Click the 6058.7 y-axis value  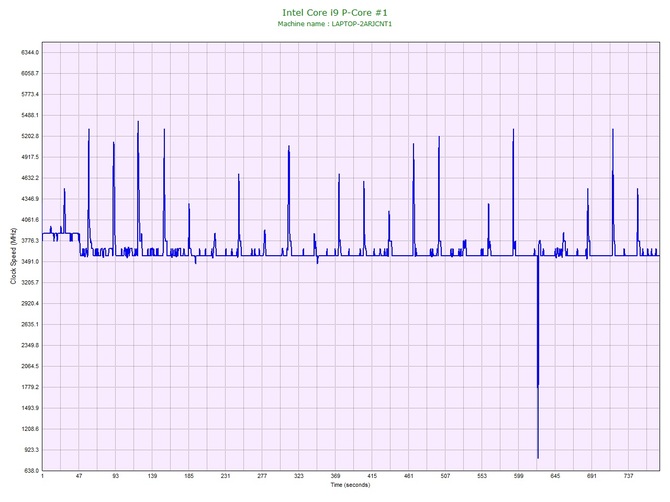click(x=30, y=73)
